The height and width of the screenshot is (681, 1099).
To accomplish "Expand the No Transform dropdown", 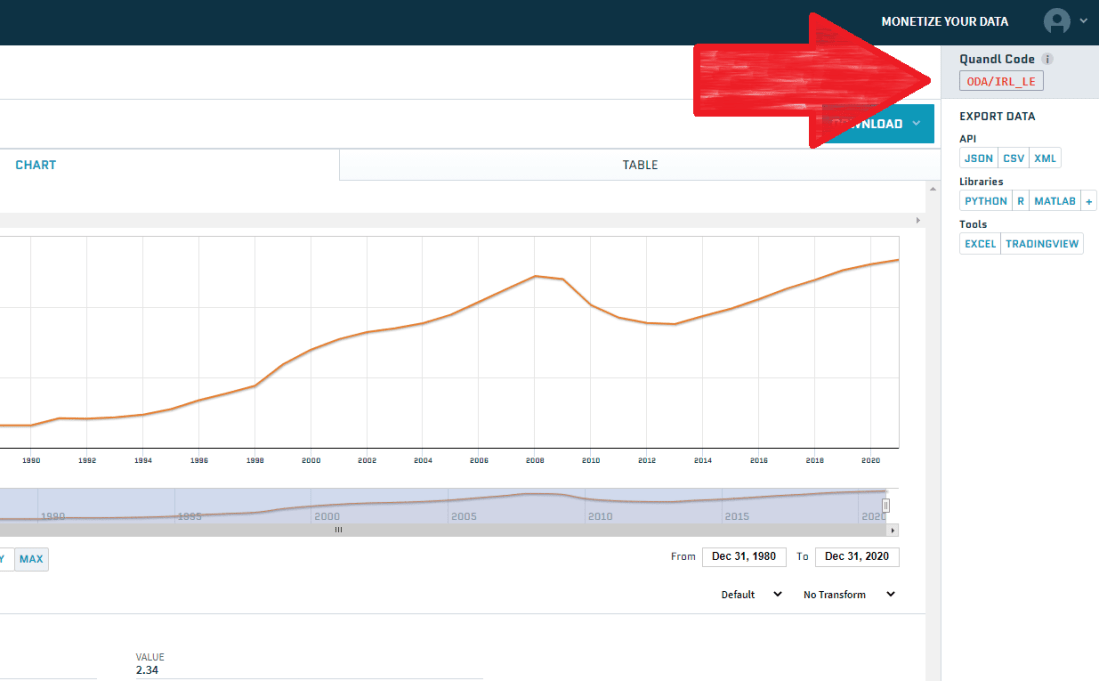I will pos(849,595).
